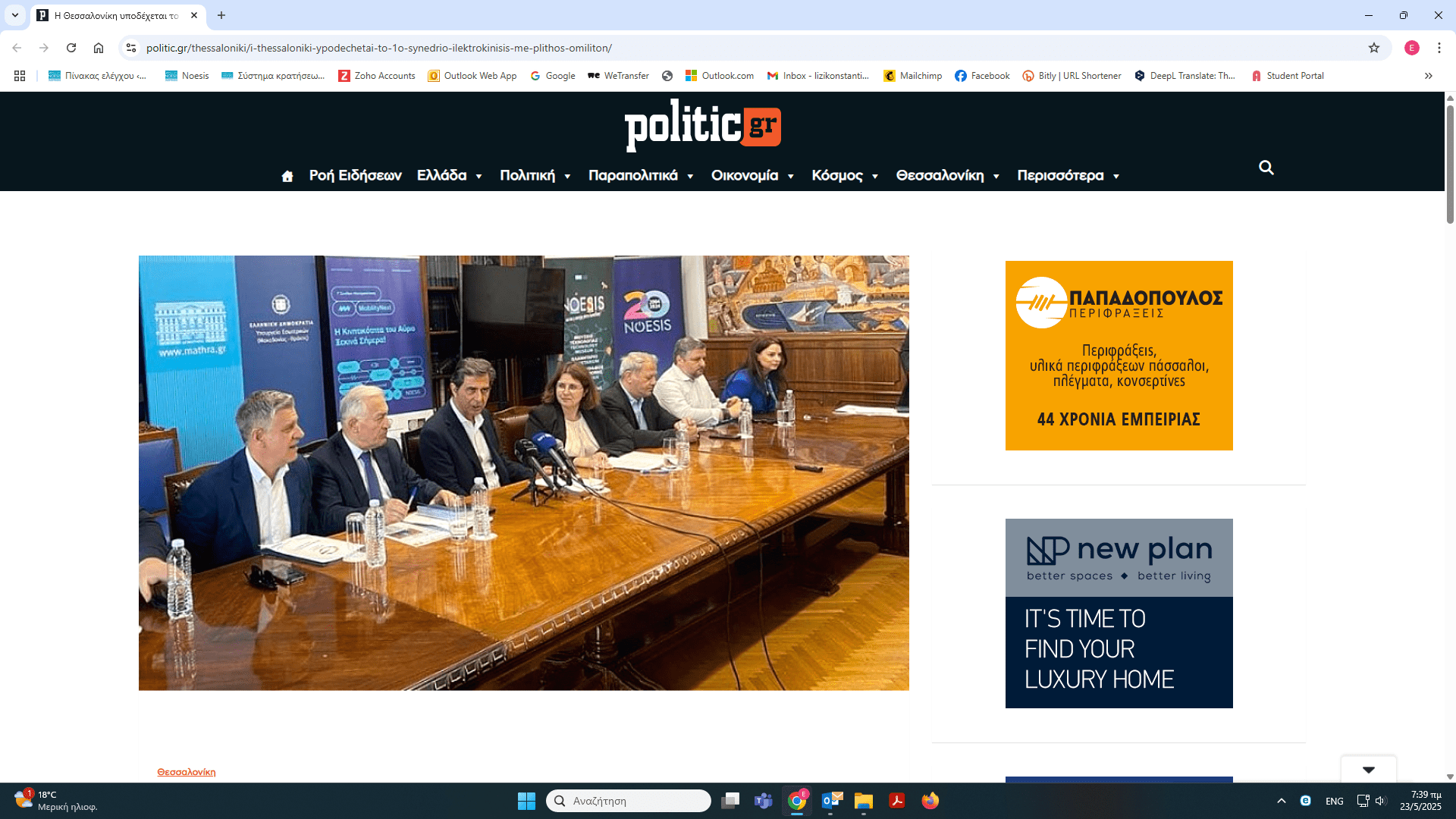Click the Firefox taskbar icon
This screenshot has height=819, width=1456.
(x=930, y=801)
